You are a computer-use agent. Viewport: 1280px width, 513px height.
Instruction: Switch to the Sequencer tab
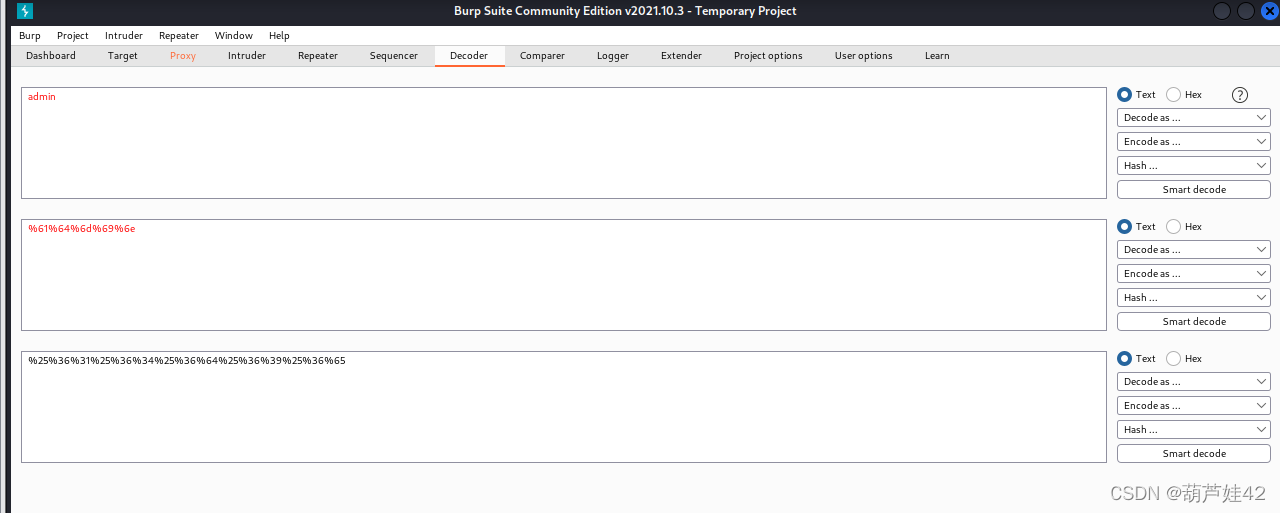(x=394, y=56)
